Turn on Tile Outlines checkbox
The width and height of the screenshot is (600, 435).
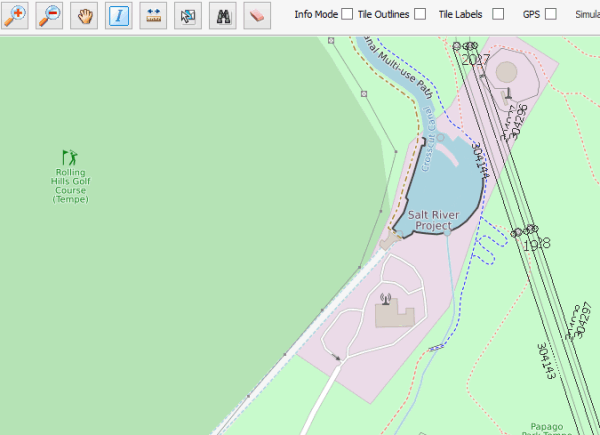[x=420, y=14]
